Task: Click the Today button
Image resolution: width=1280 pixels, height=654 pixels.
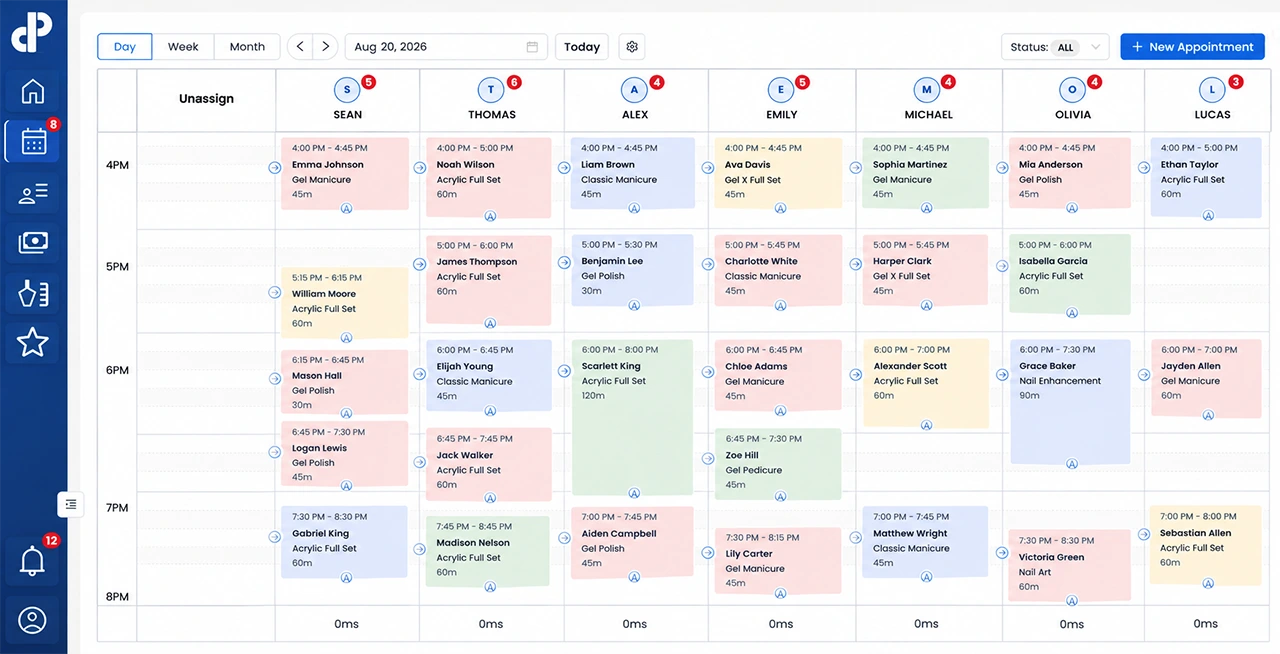Action: pos(582,47)
